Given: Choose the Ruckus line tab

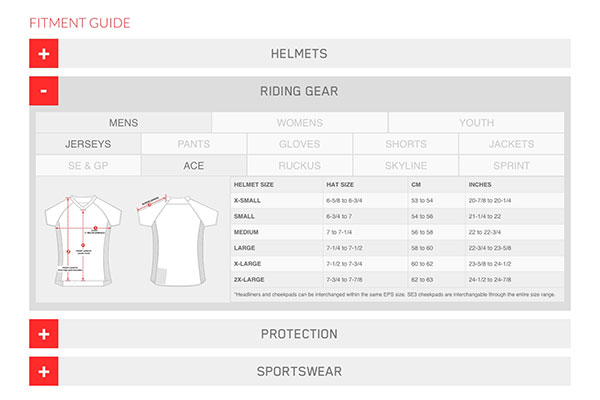Looking at the screenshot, I should click(299, 165).
